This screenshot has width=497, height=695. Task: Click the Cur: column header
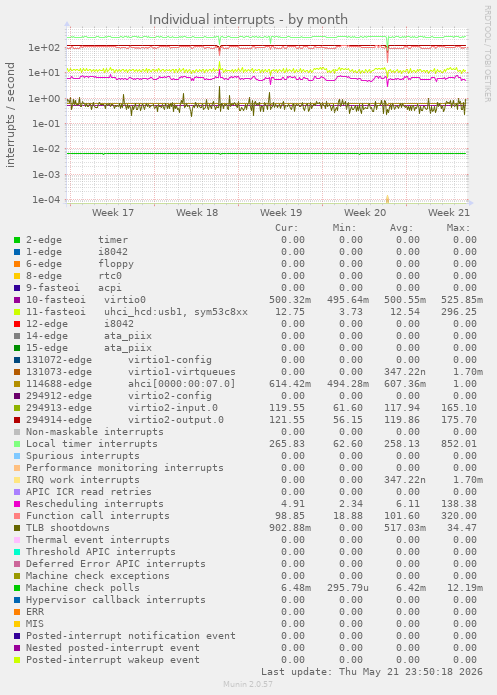[x=287, y=228]
